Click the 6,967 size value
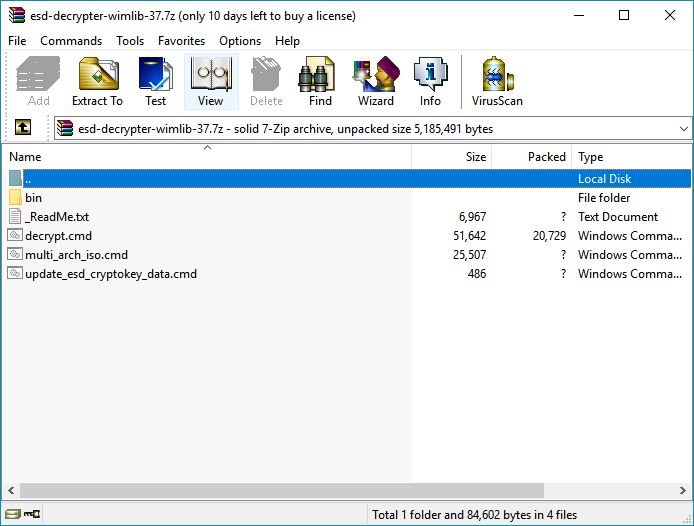This screenshot has height=526, width=694. 472,217
